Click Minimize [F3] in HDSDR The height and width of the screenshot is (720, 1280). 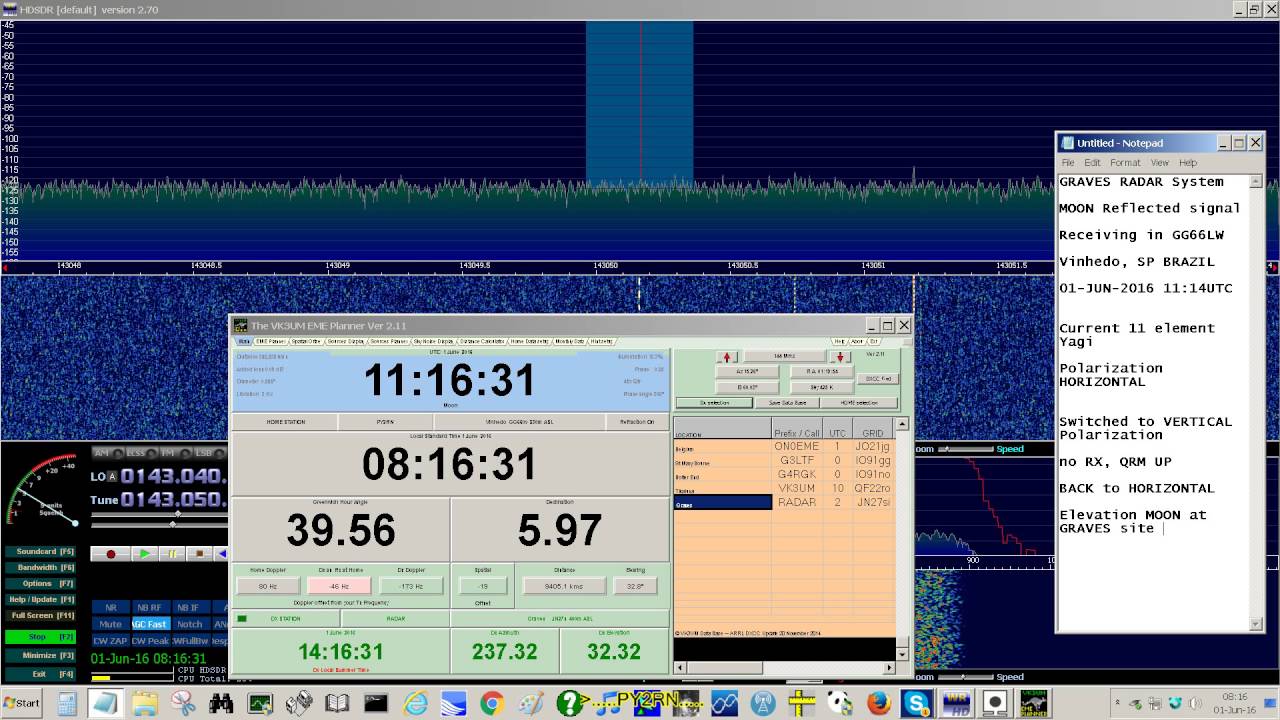(40, 656)
